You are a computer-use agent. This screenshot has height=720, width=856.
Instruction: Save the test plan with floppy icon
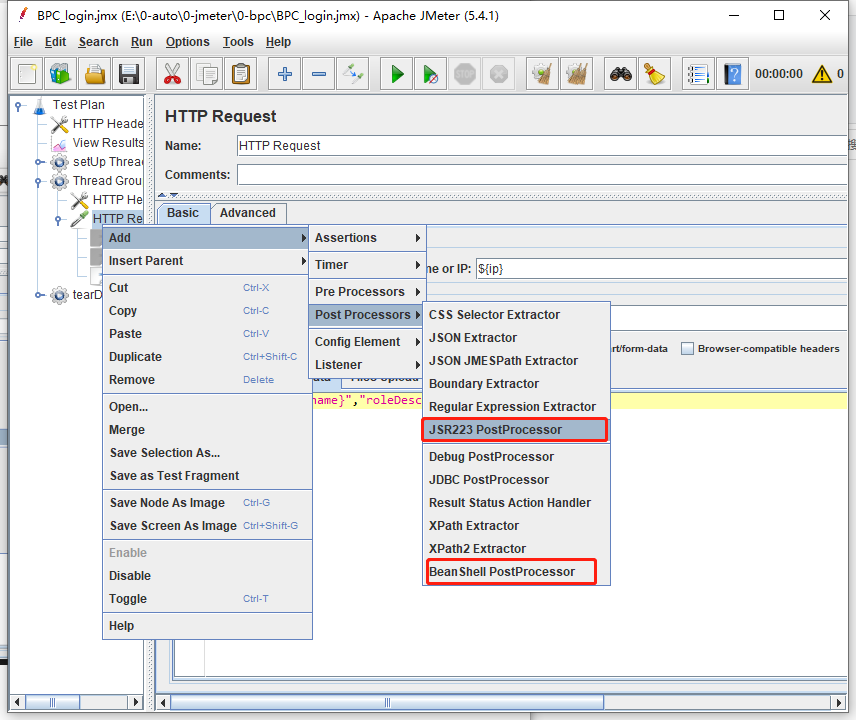[x=129, y=74]
